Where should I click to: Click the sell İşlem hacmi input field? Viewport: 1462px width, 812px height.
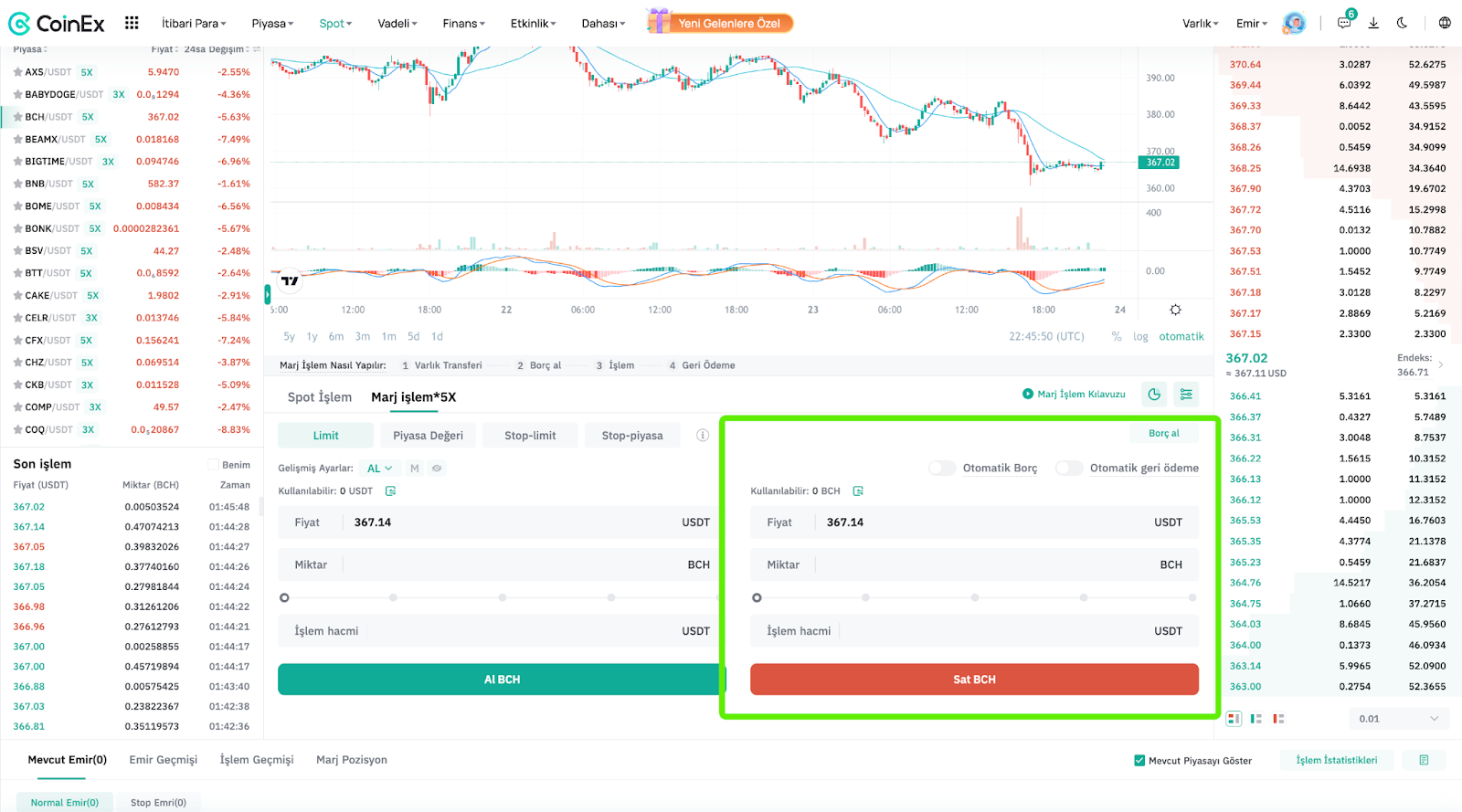coord(974,631)
